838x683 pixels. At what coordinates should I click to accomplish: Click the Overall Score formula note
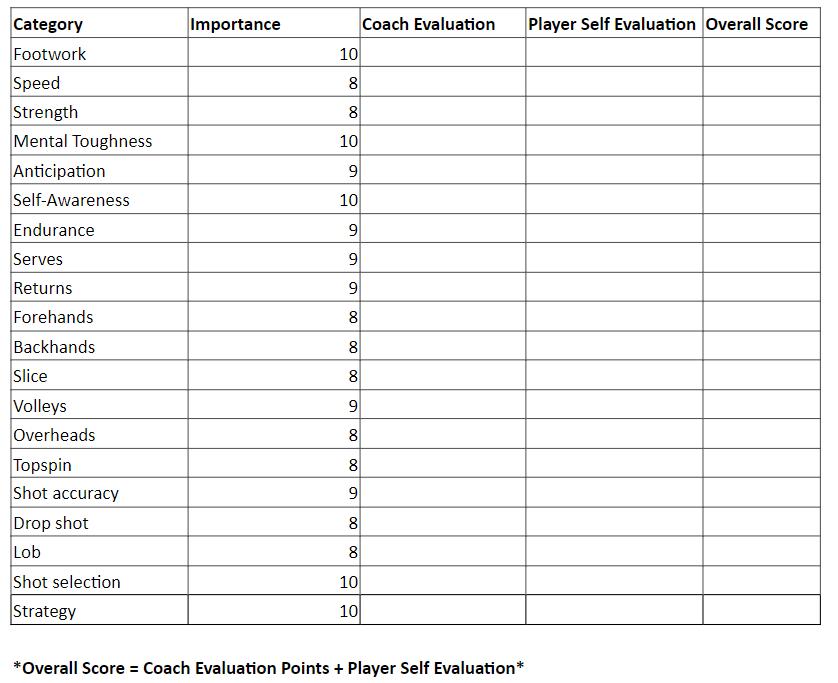coord(268,668)
